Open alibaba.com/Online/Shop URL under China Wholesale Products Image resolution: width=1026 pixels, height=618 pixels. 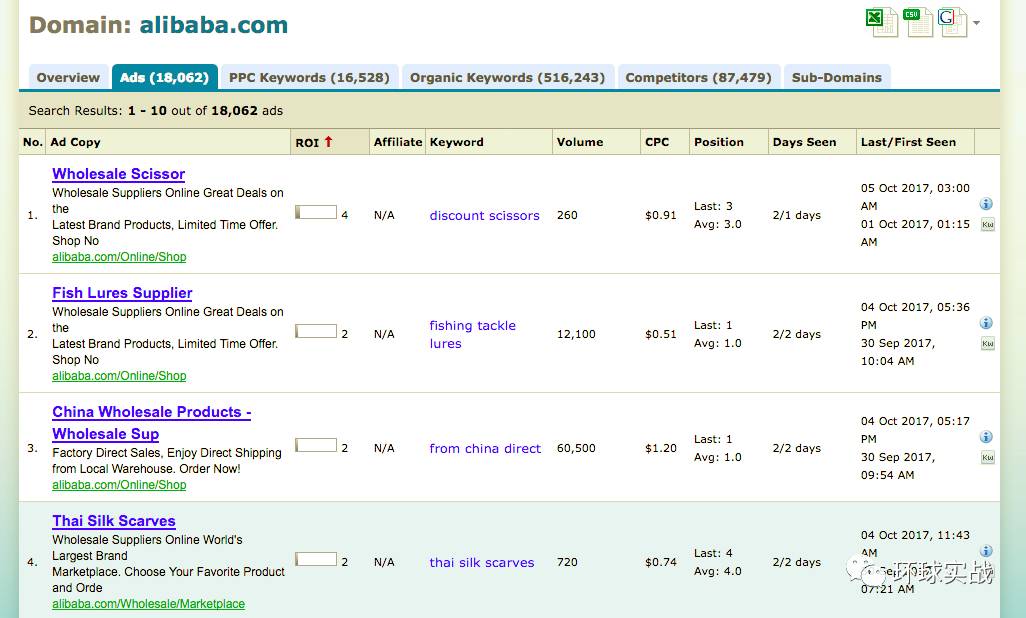coord(119,484)
